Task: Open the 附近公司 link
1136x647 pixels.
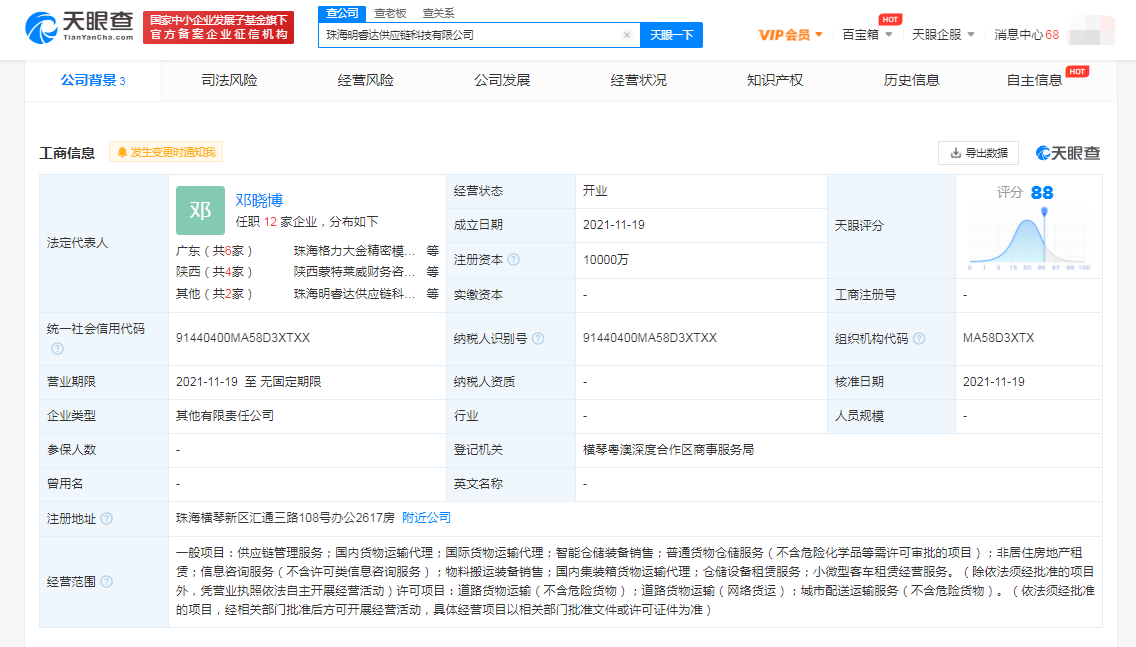Action: [427, 518]
